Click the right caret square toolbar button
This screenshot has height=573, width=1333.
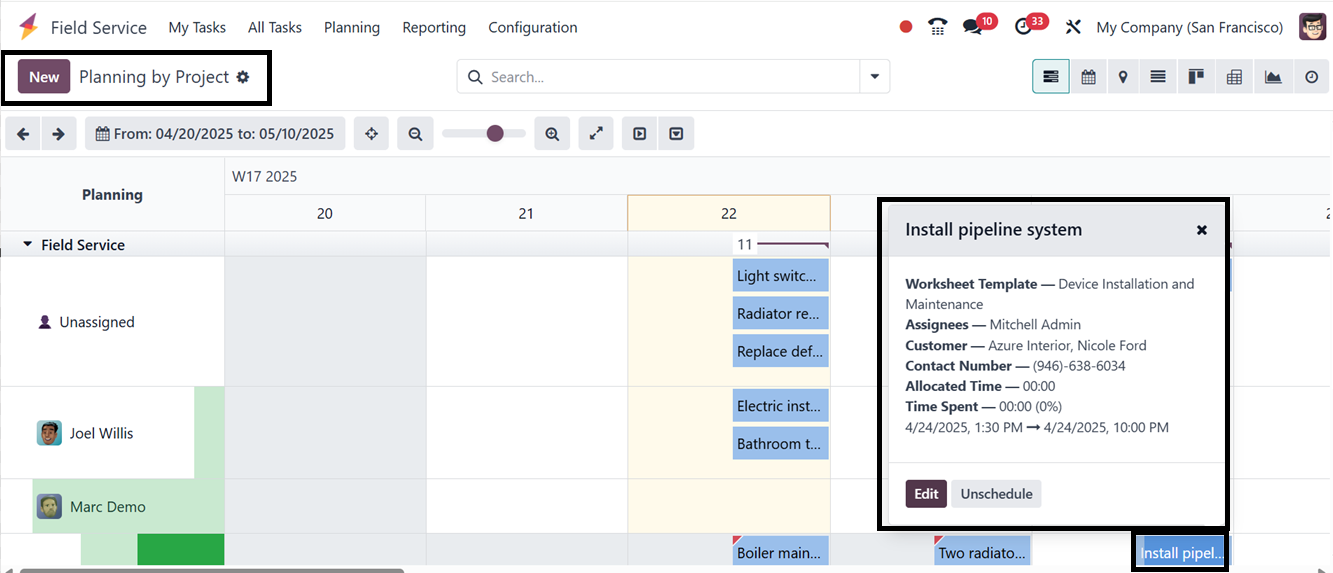[640, 133]
